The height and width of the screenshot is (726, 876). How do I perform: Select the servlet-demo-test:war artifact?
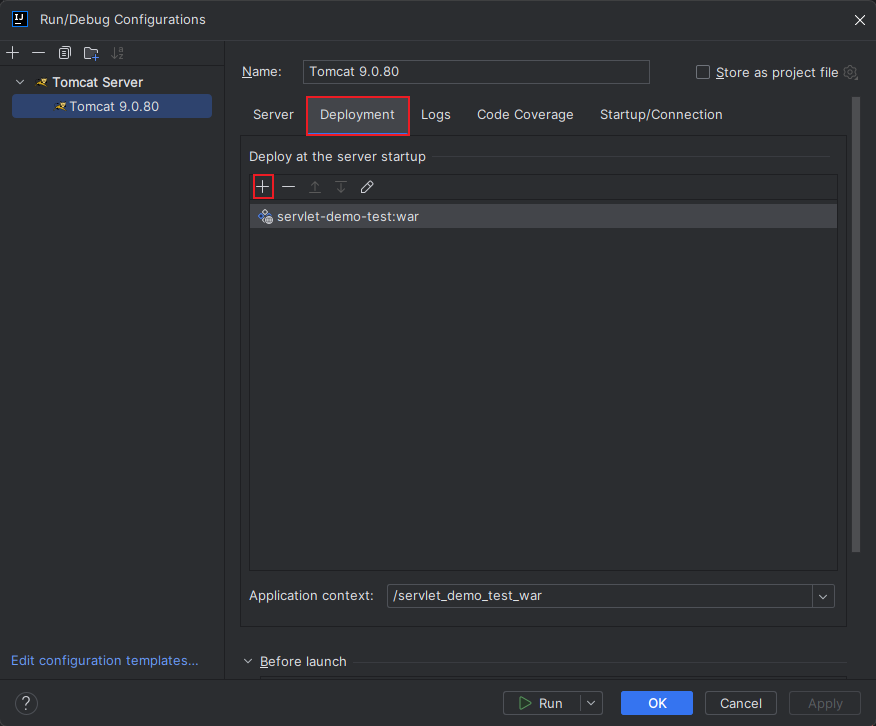coord(348,216)
